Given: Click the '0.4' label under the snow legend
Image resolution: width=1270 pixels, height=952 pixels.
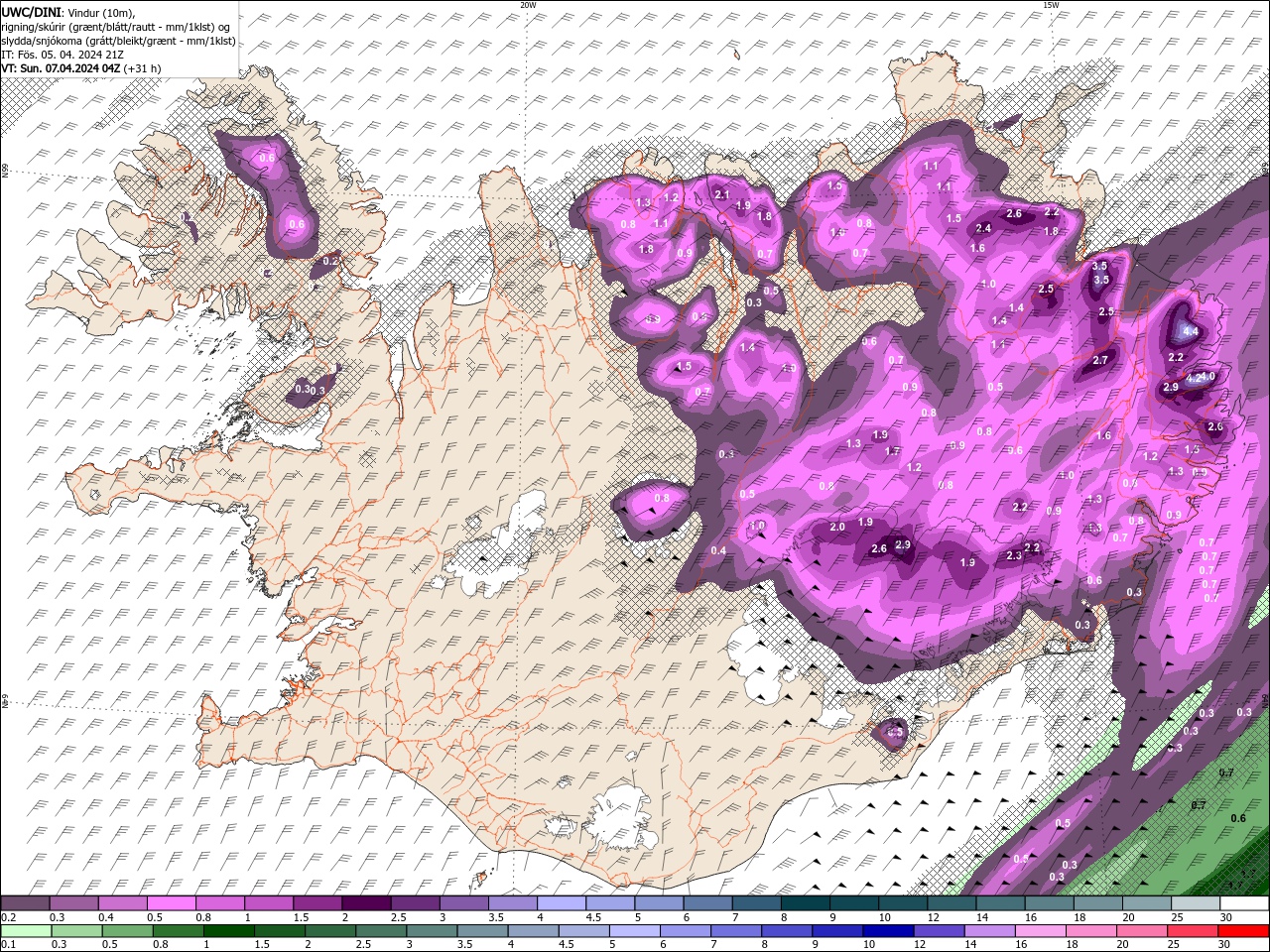Looking at the screenshot, I should (105, 917).
